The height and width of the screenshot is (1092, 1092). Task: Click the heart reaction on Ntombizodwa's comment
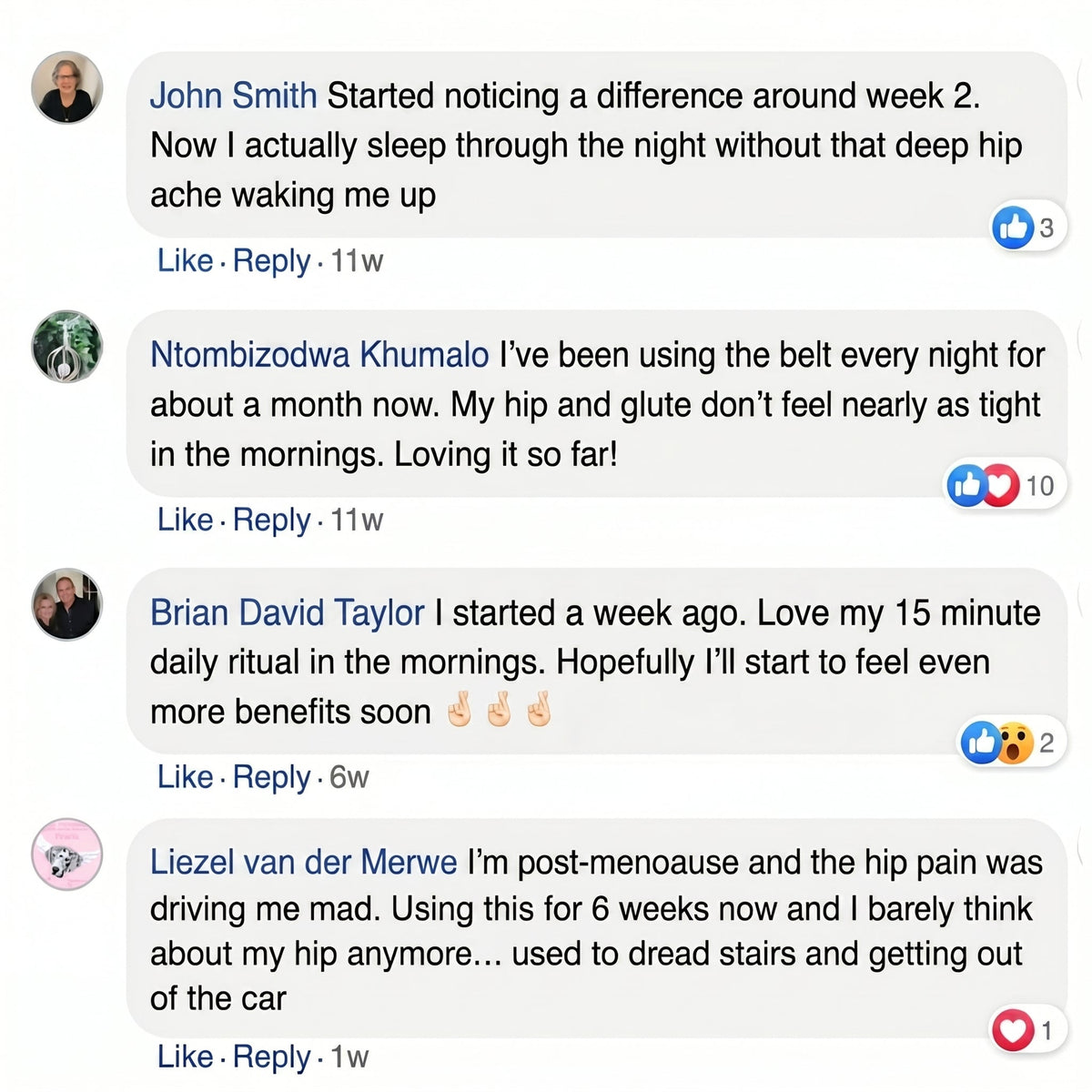click(1000, 485)
